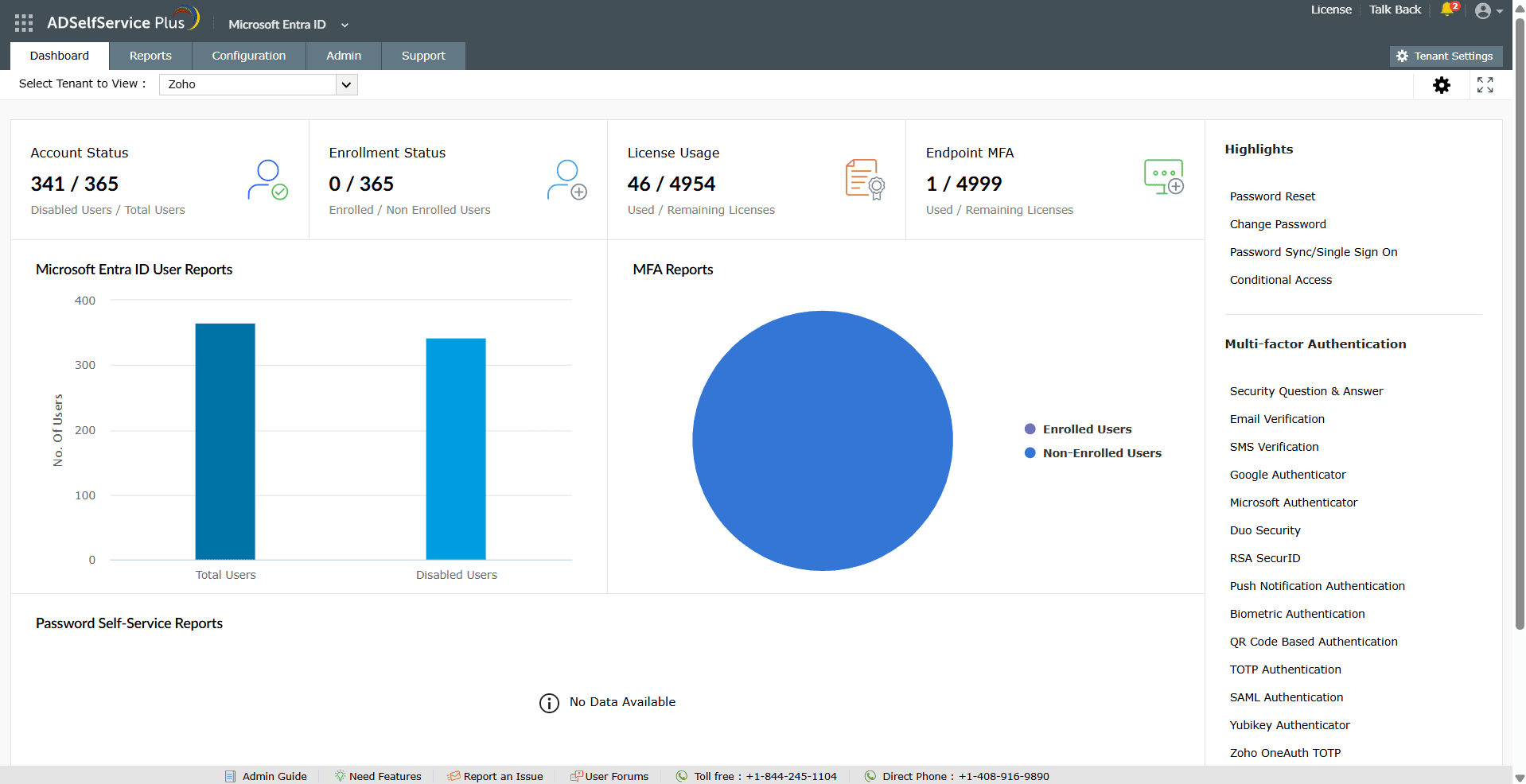This screenshot has height=784, width=1526.
Task: Open the Microsoft Authenticator link
Action: click(1293, 503)
